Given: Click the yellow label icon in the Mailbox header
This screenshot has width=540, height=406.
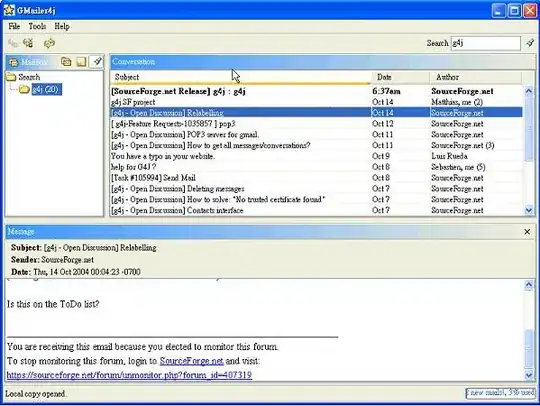Looking at the screenshot, I should tap(81, 62).
